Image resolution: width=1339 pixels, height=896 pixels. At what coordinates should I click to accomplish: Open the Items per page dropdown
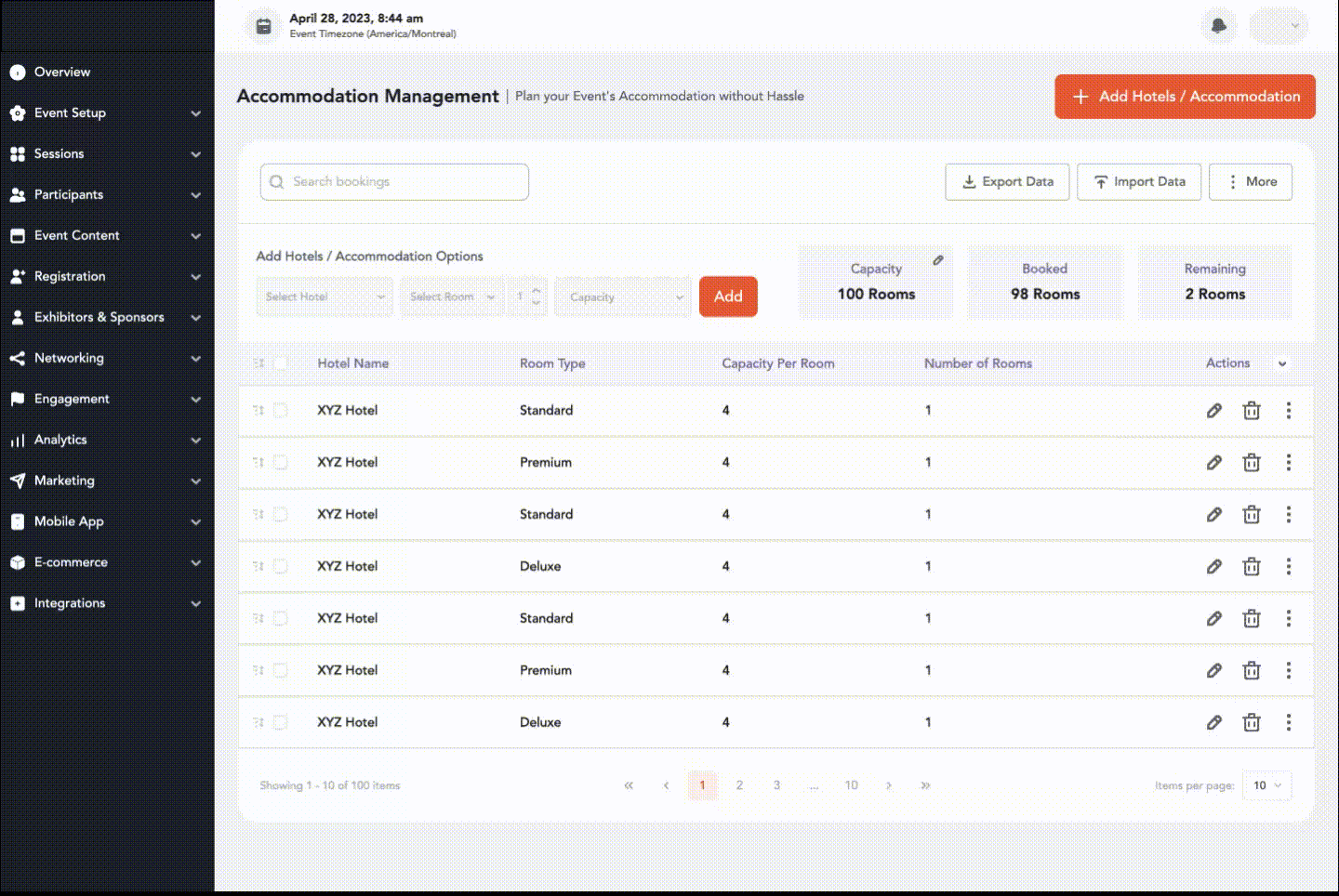(x=1266, y=786)
